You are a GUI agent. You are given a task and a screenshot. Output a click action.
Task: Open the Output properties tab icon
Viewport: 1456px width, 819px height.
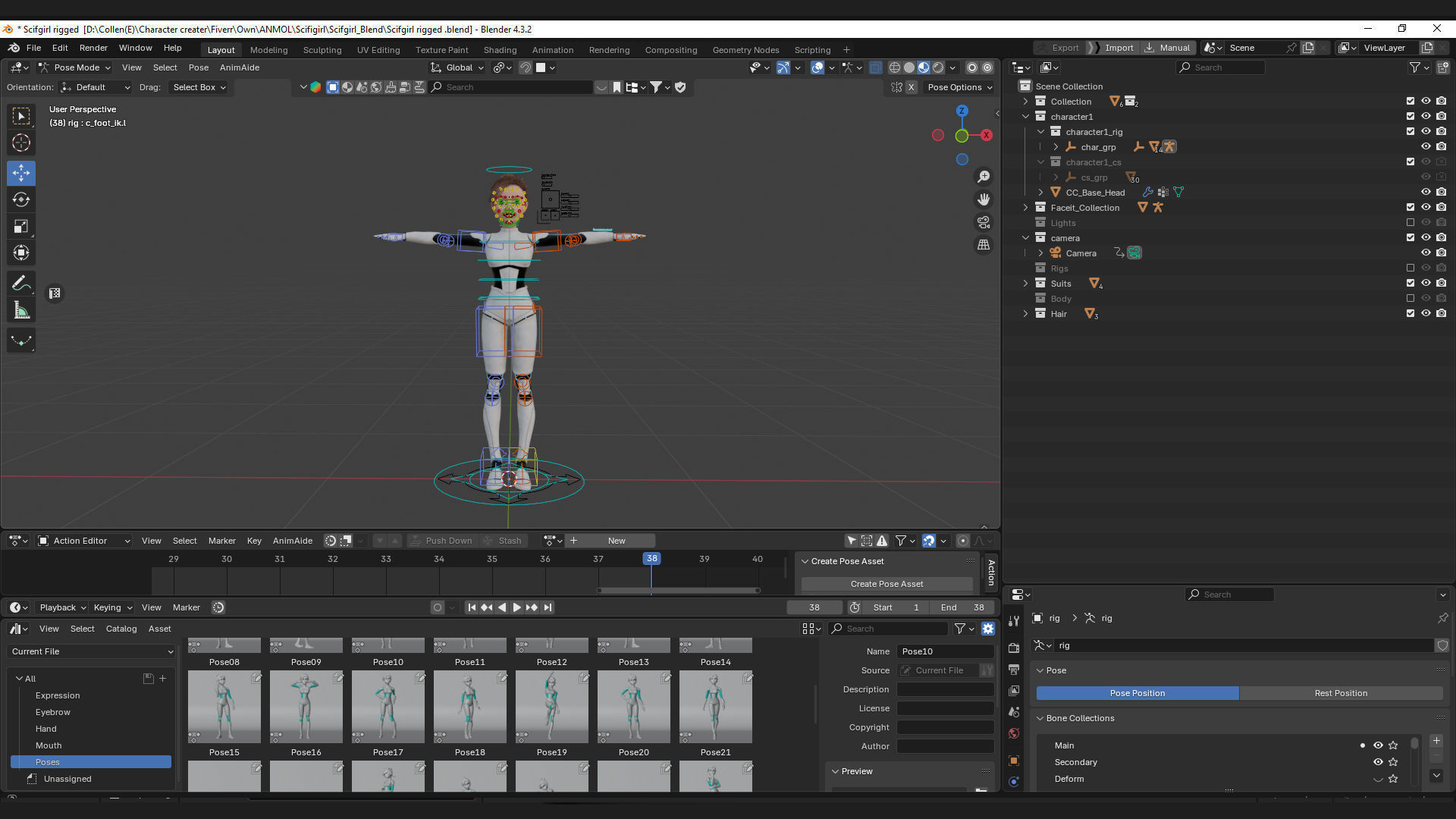[1014, 670]
